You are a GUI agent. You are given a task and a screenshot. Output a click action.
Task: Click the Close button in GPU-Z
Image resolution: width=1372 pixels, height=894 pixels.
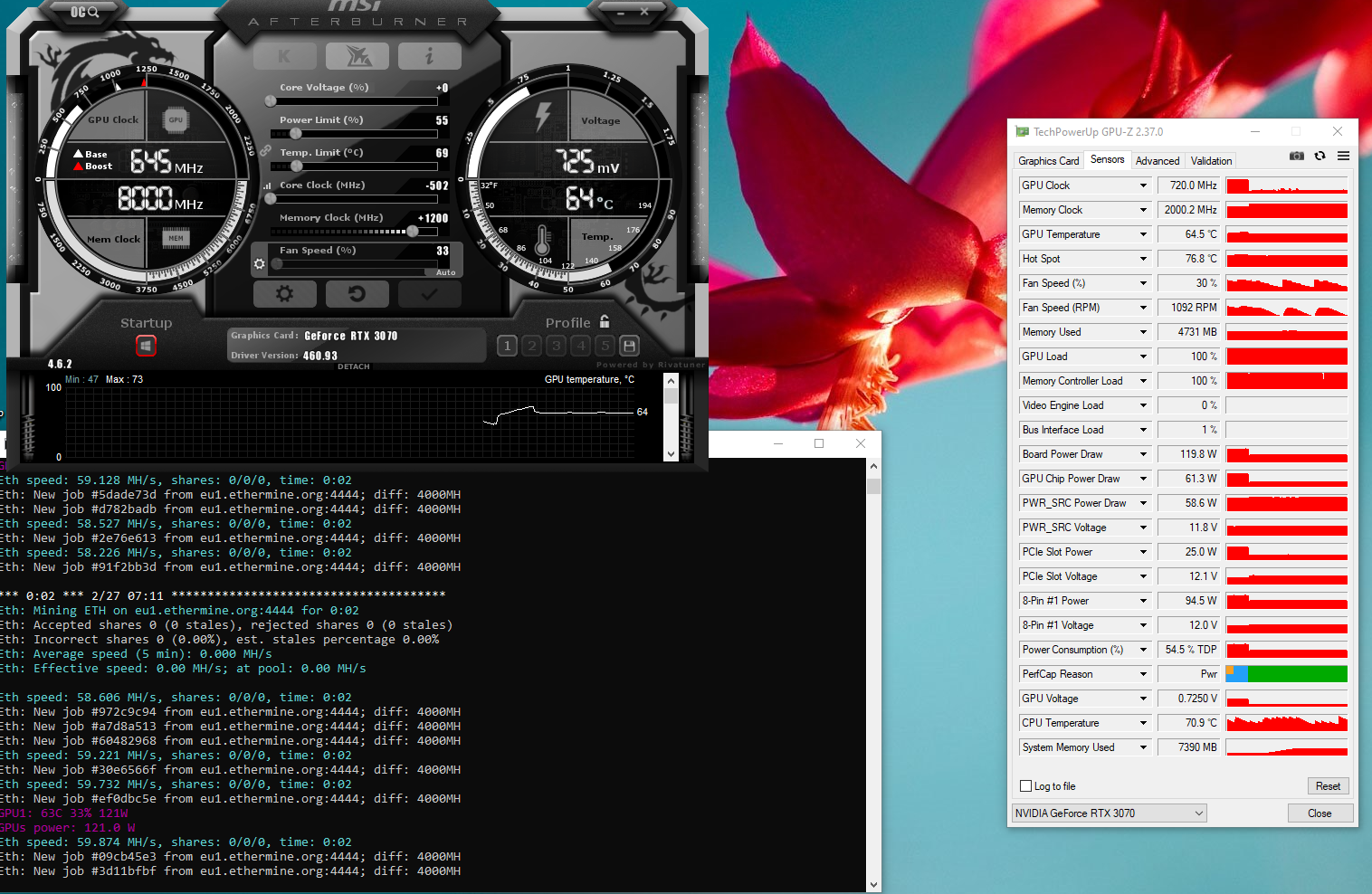click(1320, 813)
